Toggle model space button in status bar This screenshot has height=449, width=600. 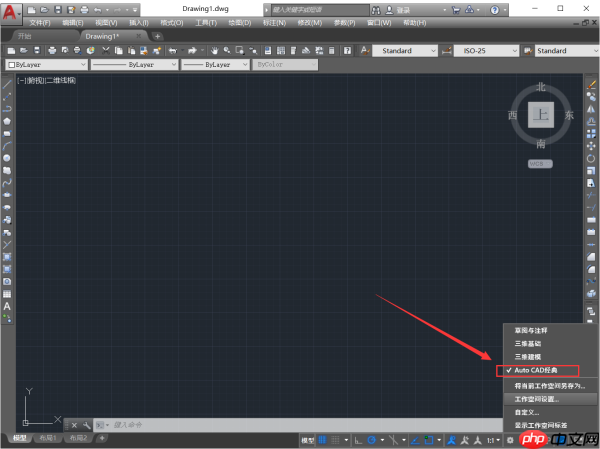tap(308, 440)
